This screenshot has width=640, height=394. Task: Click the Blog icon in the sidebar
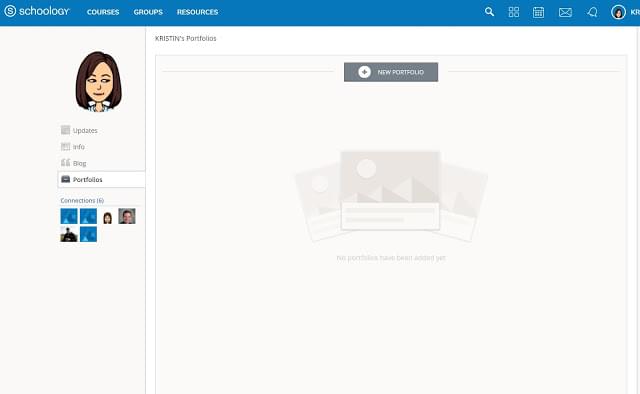pos(65,162)
